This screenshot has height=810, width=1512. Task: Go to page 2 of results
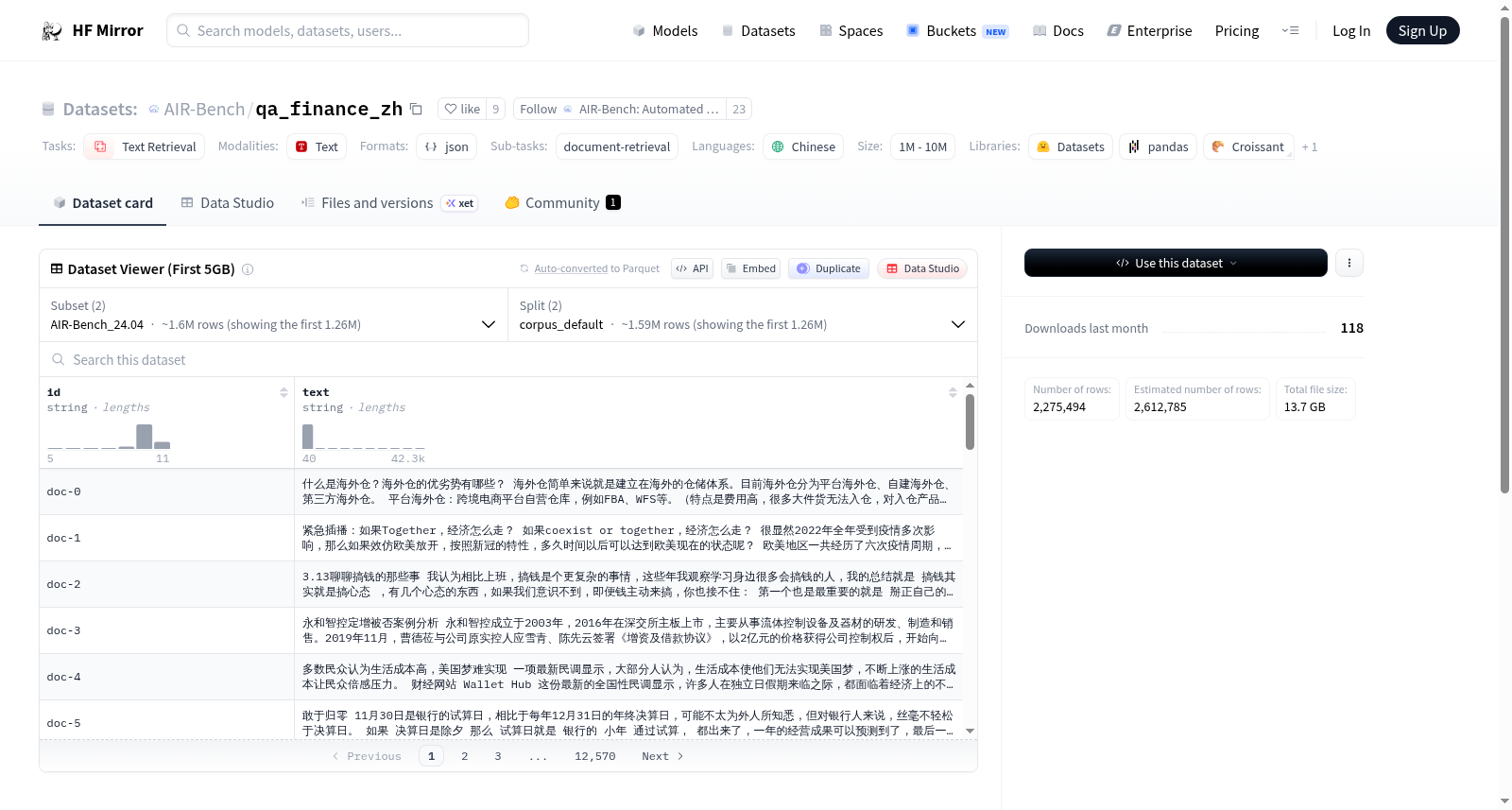465,756
